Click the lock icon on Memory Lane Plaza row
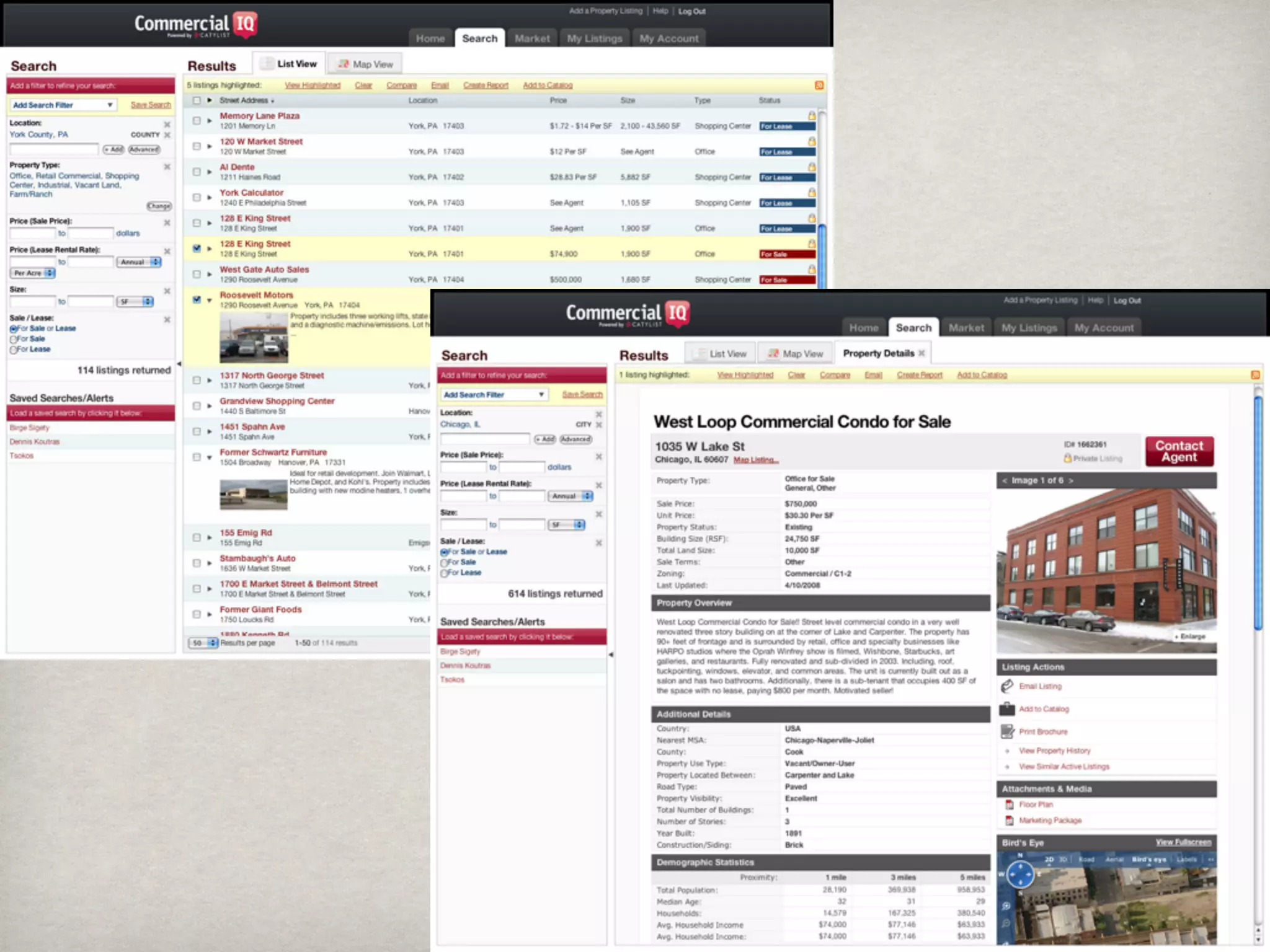 811,116
